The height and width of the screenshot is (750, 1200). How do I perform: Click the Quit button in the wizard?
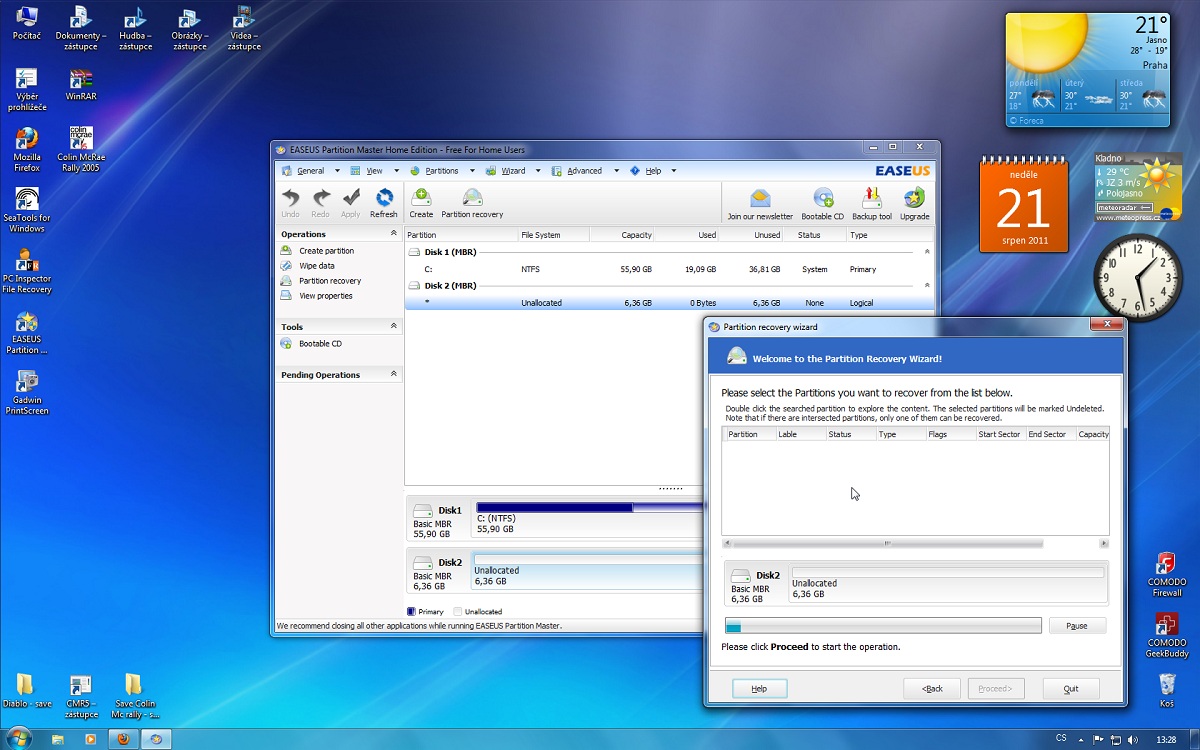(1071, 688)
